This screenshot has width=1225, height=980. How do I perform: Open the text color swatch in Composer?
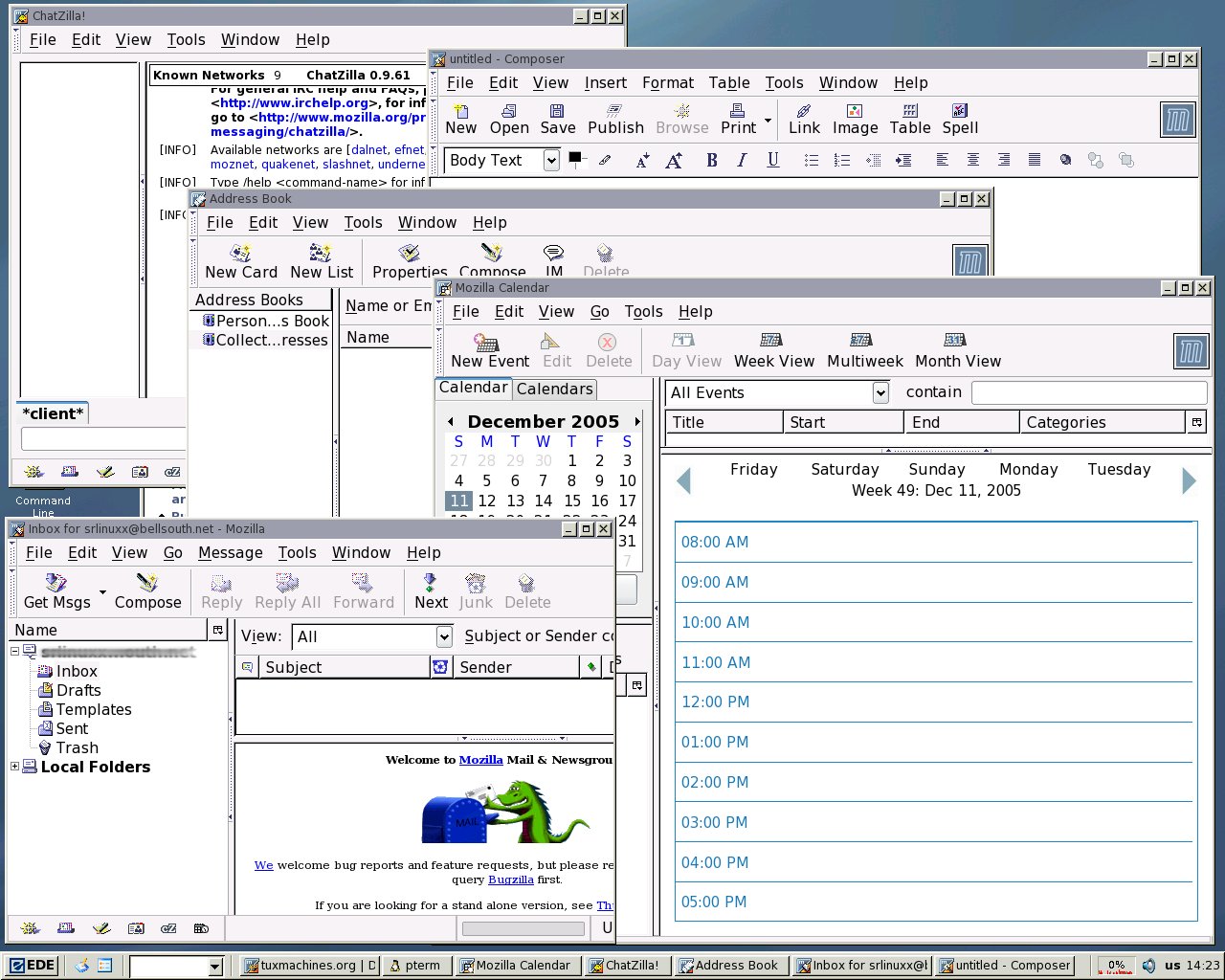576,158
